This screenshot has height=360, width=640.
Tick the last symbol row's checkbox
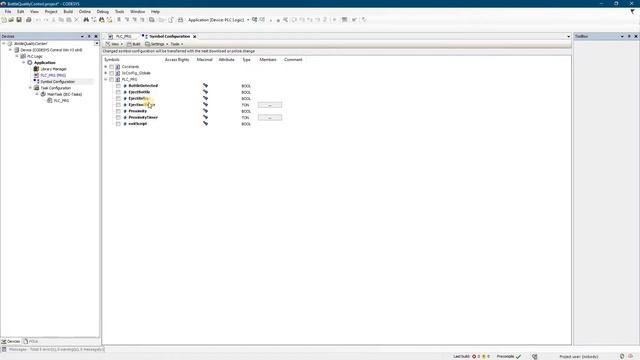tap(118, 124)
